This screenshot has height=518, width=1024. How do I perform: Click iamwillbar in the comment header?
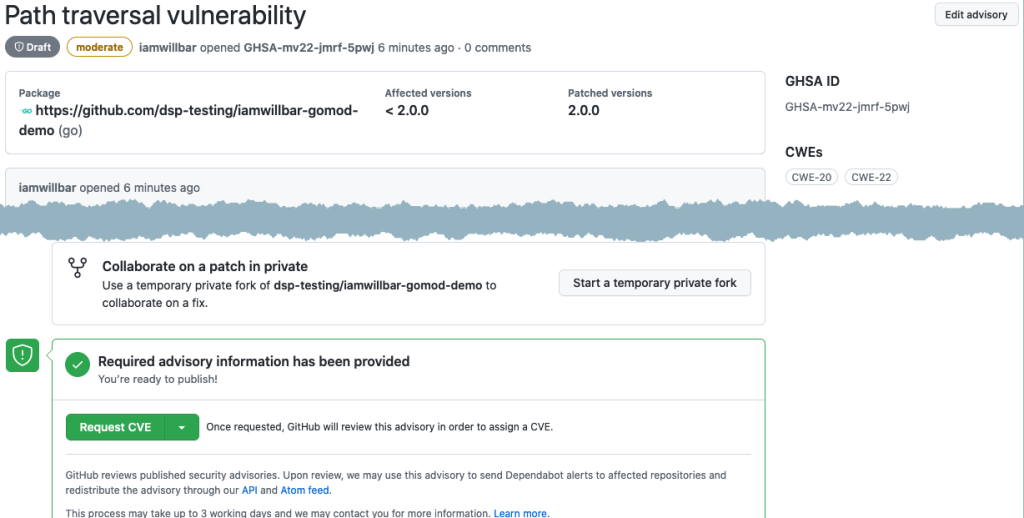pyautogui.click(x=48, y=187)
